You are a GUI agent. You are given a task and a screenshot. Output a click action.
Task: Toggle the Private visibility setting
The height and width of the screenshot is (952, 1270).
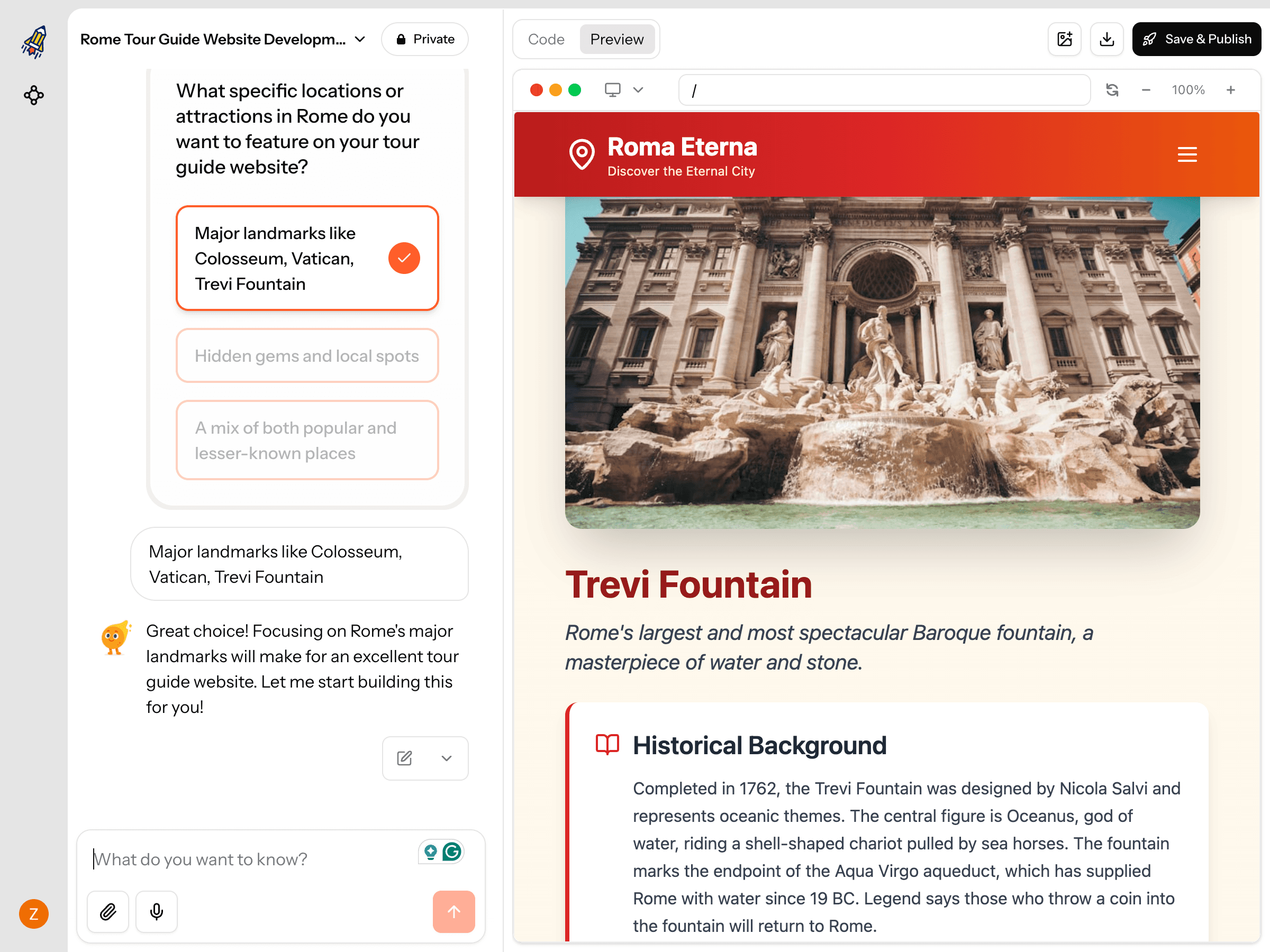click(x=424, y=39)
